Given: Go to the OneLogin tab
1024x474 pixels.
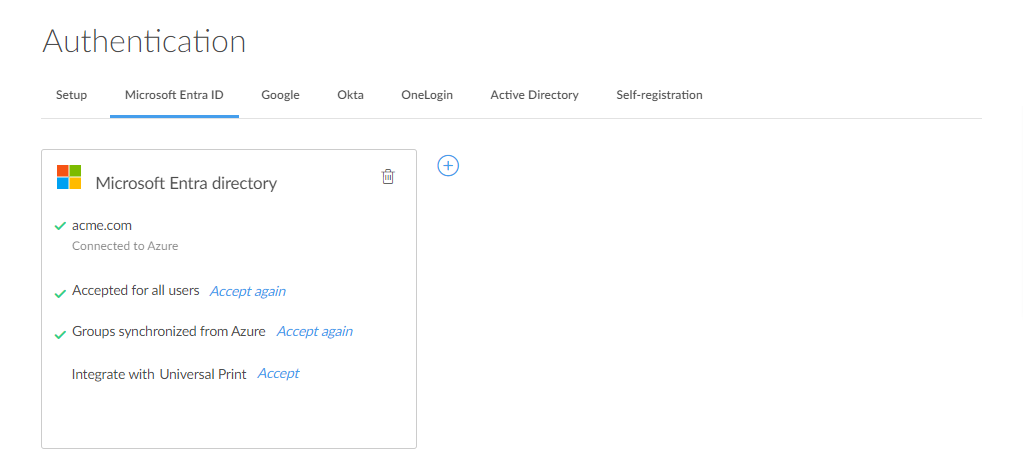Looking at the screenshot, I should click(x=427, y=95).
